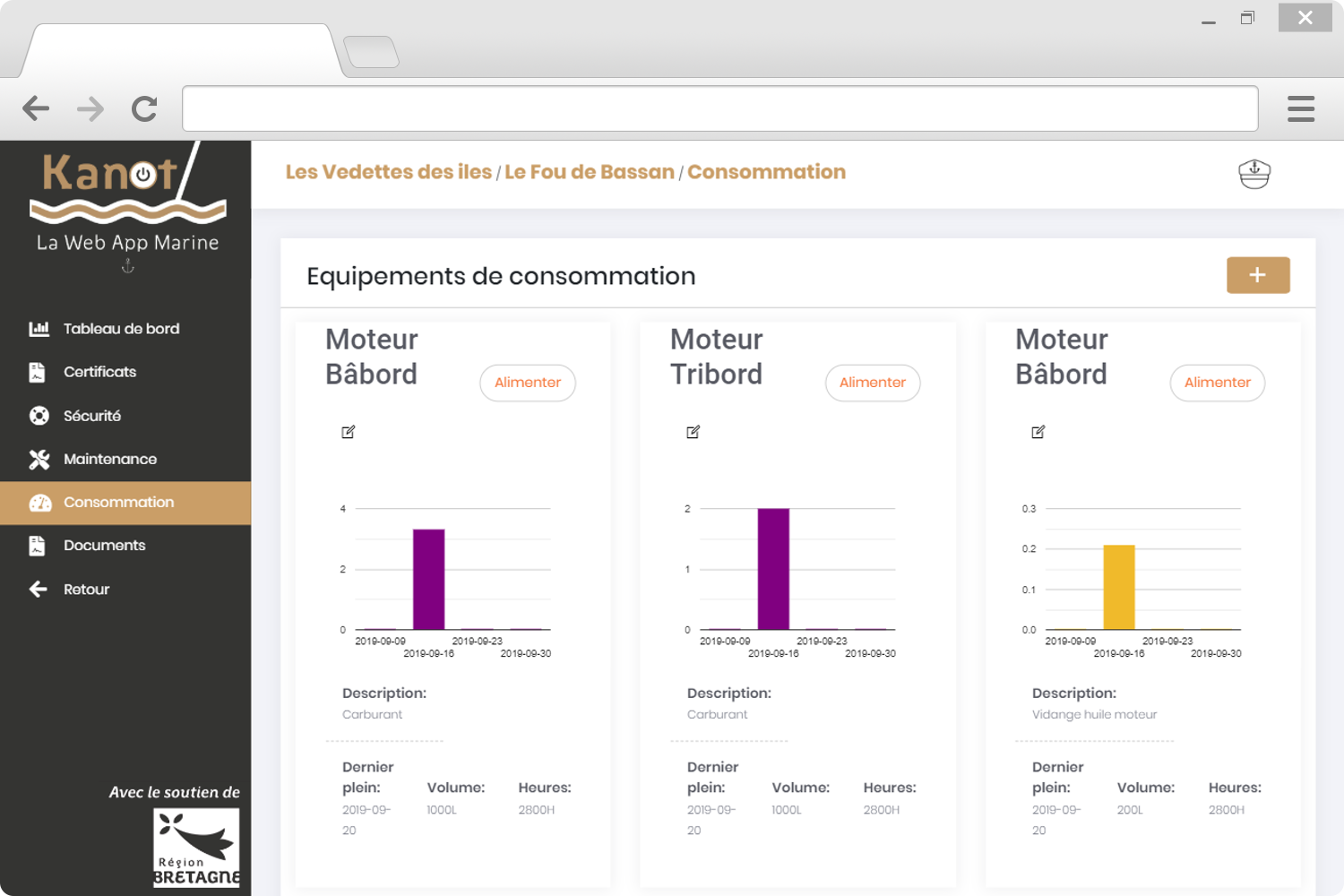Click the Maintenance tools icon
This screenshot has height=896, width=1344.
click(39, 460)
